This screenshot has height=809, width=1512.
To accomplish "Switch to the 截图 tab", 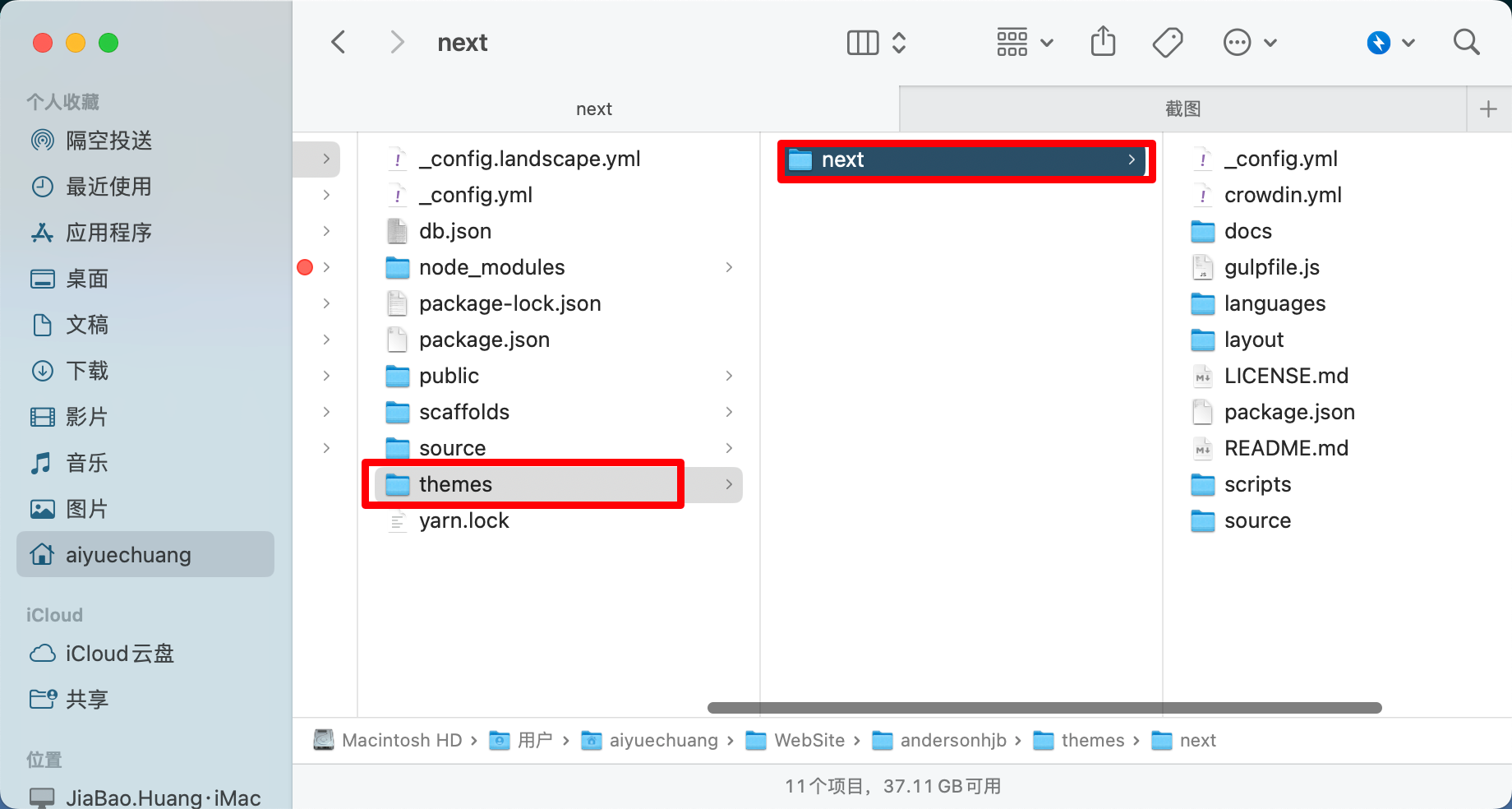I will point(1182,109).
